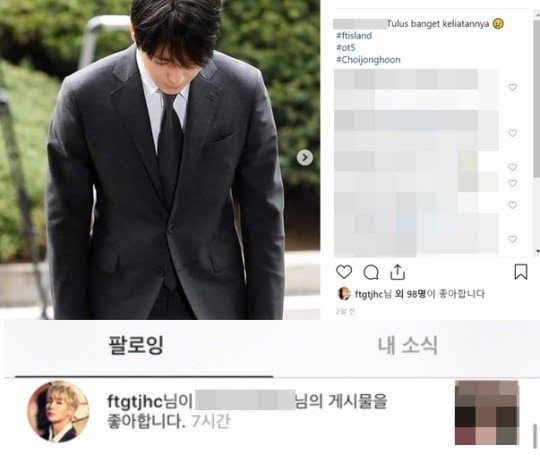The image size is (540, 462).
Task: Like the last comment heart
Action: pyautogui.click(x=512, y=239)
